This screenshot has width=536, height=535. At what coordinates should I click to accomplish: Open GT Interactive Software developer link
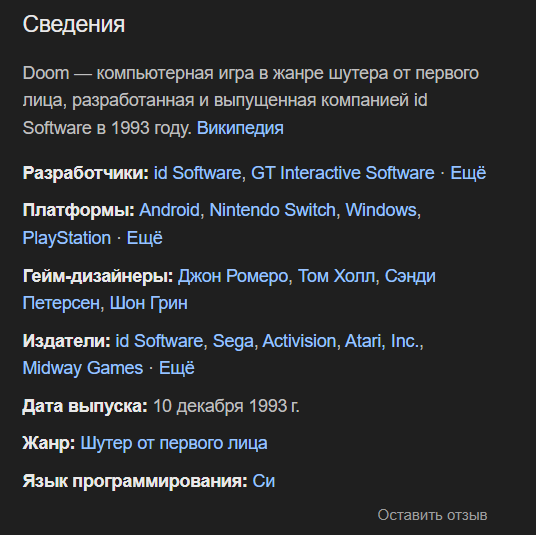pyautogui.click(x=343, y=173)
